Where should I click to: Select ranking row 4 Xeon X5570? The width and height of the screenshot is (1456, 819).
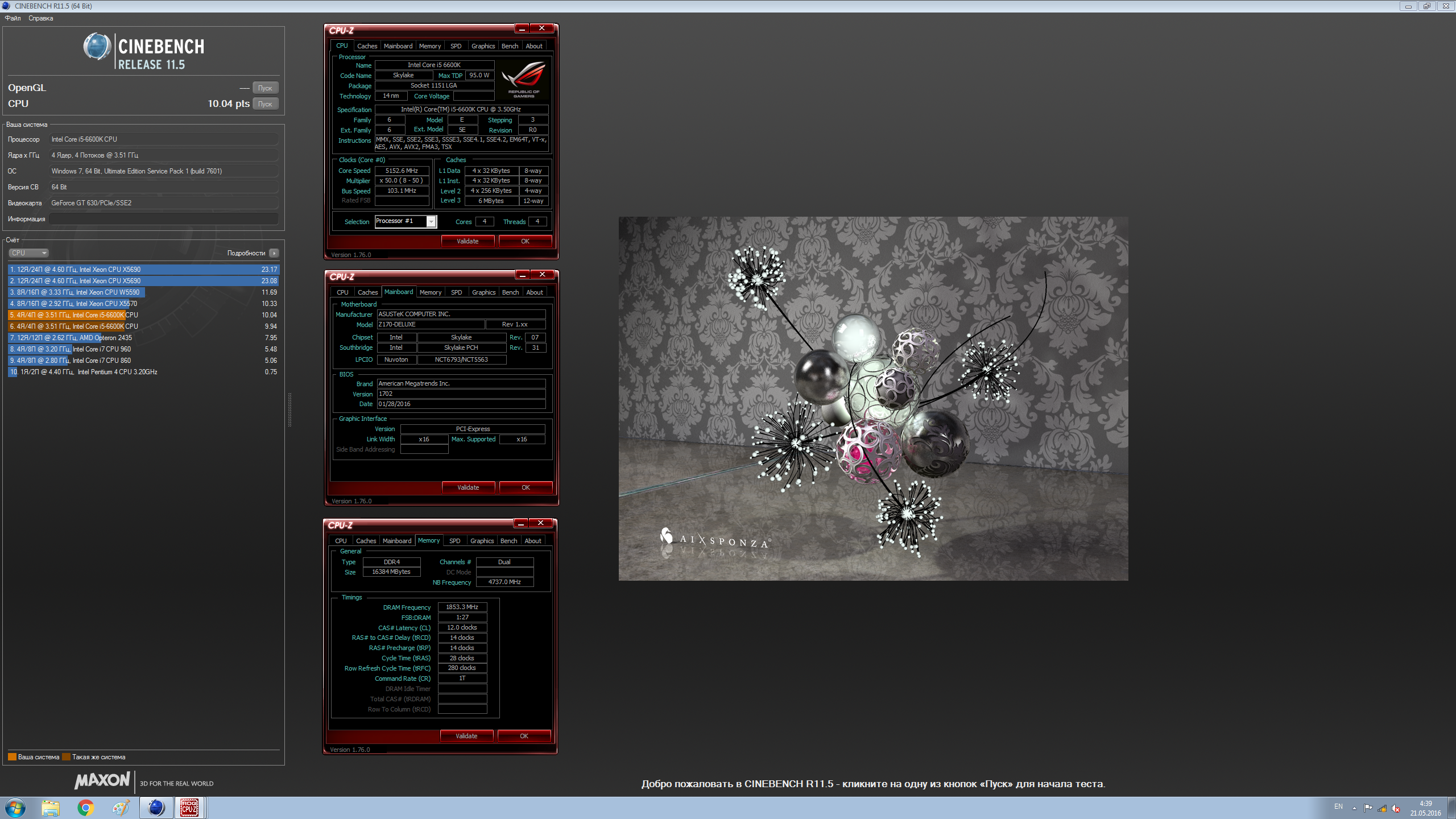point(143,304)
